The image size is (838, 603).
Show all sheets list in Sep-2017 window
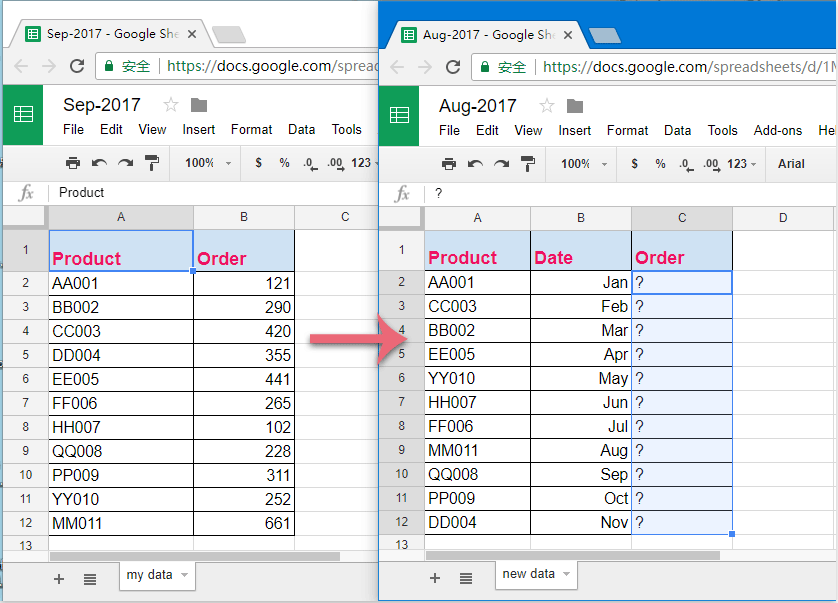click(90, 578)
